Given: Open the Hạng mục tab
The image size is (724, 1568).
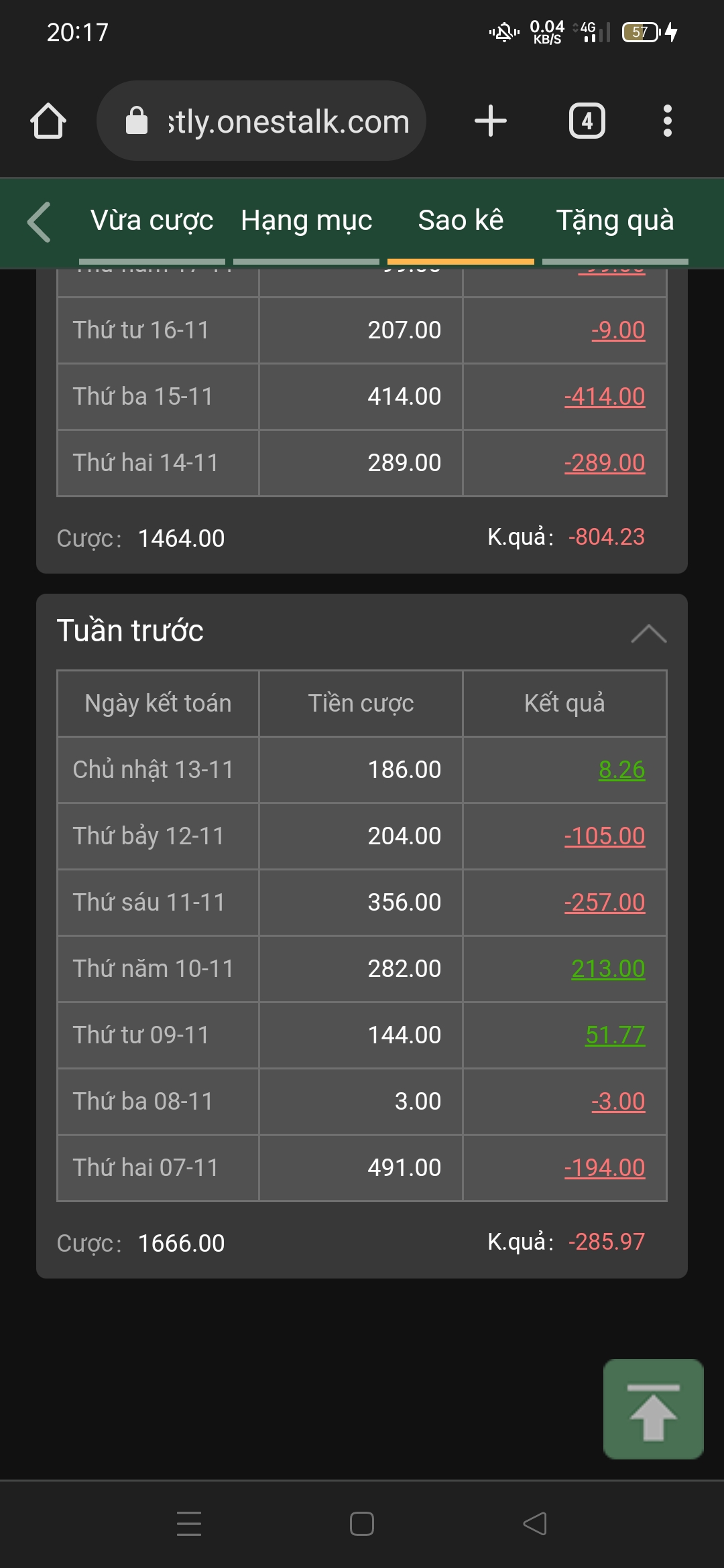Looking at the screenshot, I should pos(306,221).
